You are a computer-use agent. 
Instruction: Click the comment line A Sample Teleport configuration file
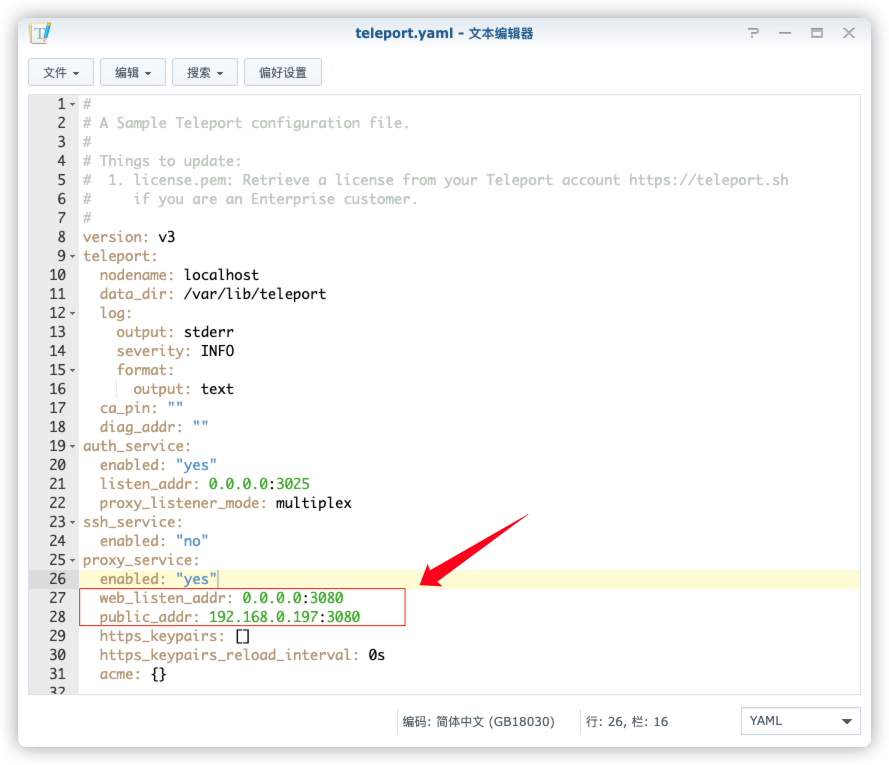pyautogui.click(x=246, y=123)
